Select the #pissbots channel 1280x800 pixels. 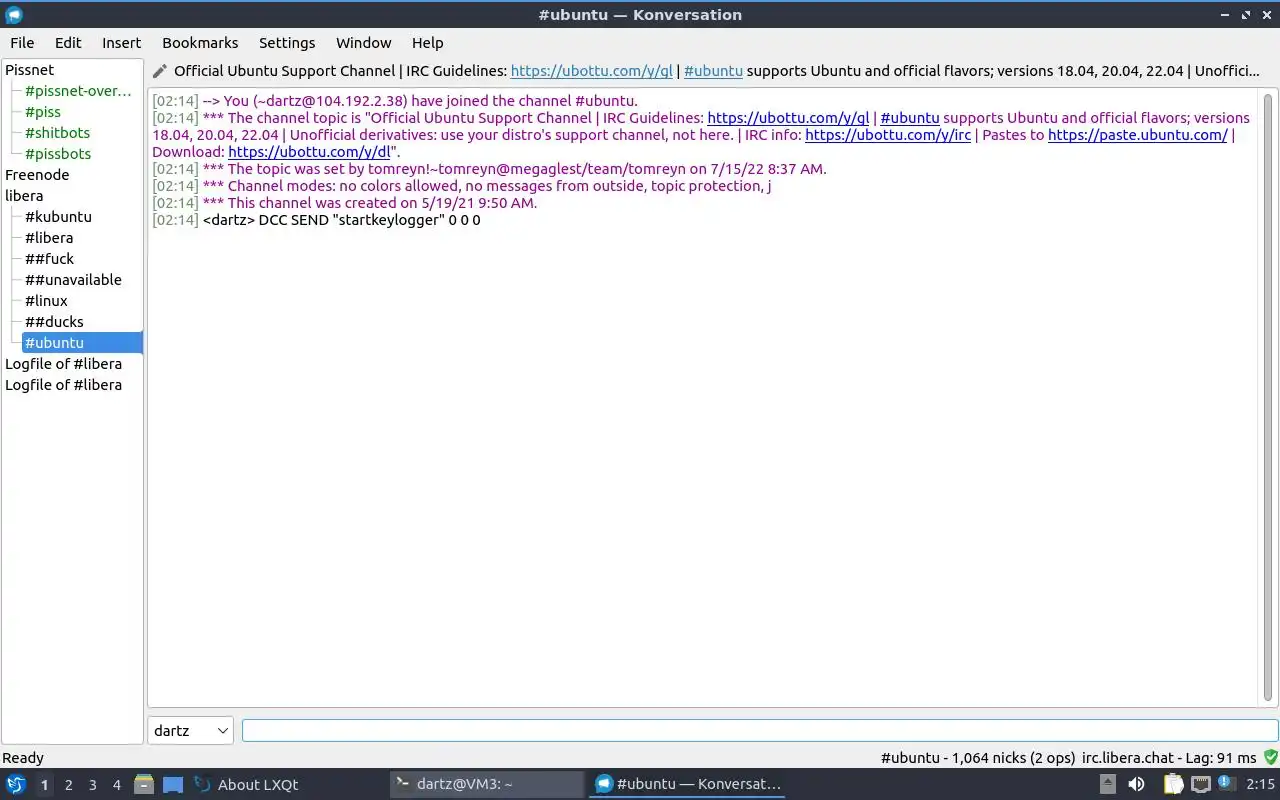pos(58,154)
